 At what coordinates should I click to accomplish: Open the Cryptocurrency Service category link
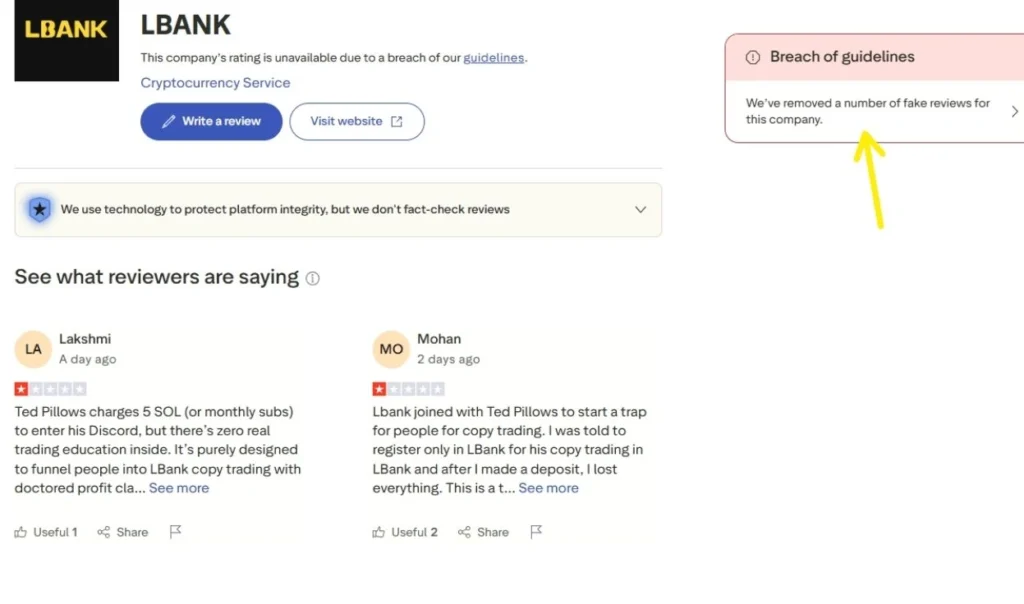[x=215, y=83]
